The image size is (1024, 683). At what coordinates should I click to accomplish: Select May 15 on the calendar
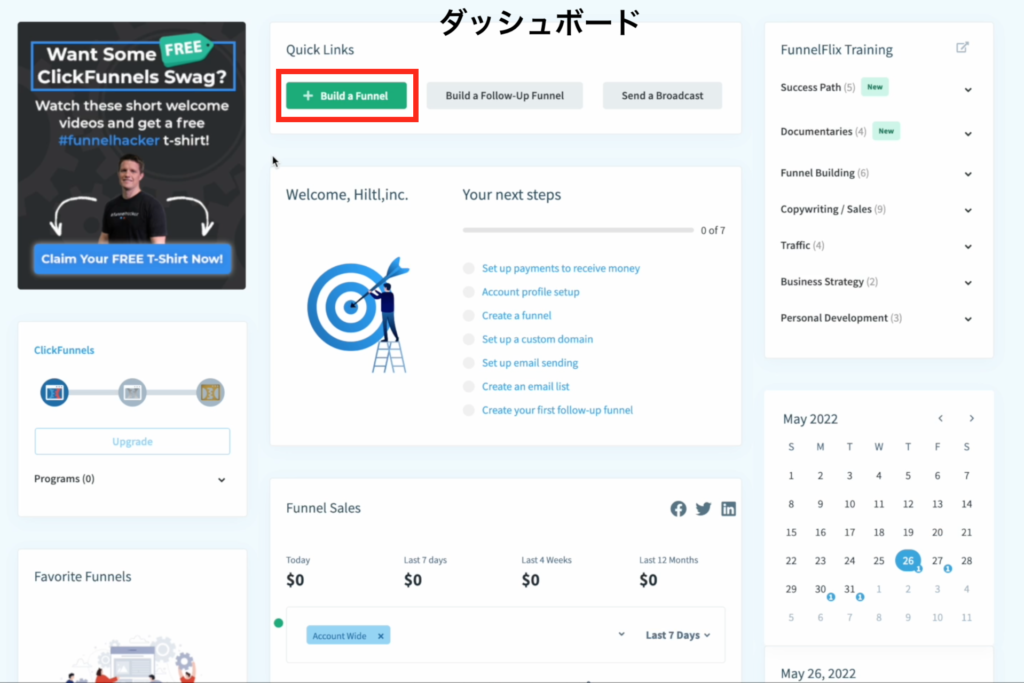coord(791,532)
